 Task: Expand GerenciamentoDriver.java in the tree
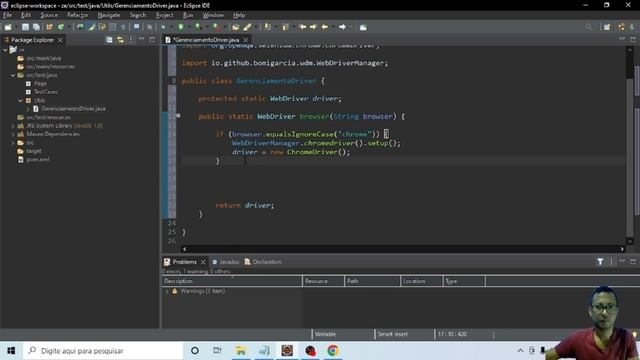point(28,109)
